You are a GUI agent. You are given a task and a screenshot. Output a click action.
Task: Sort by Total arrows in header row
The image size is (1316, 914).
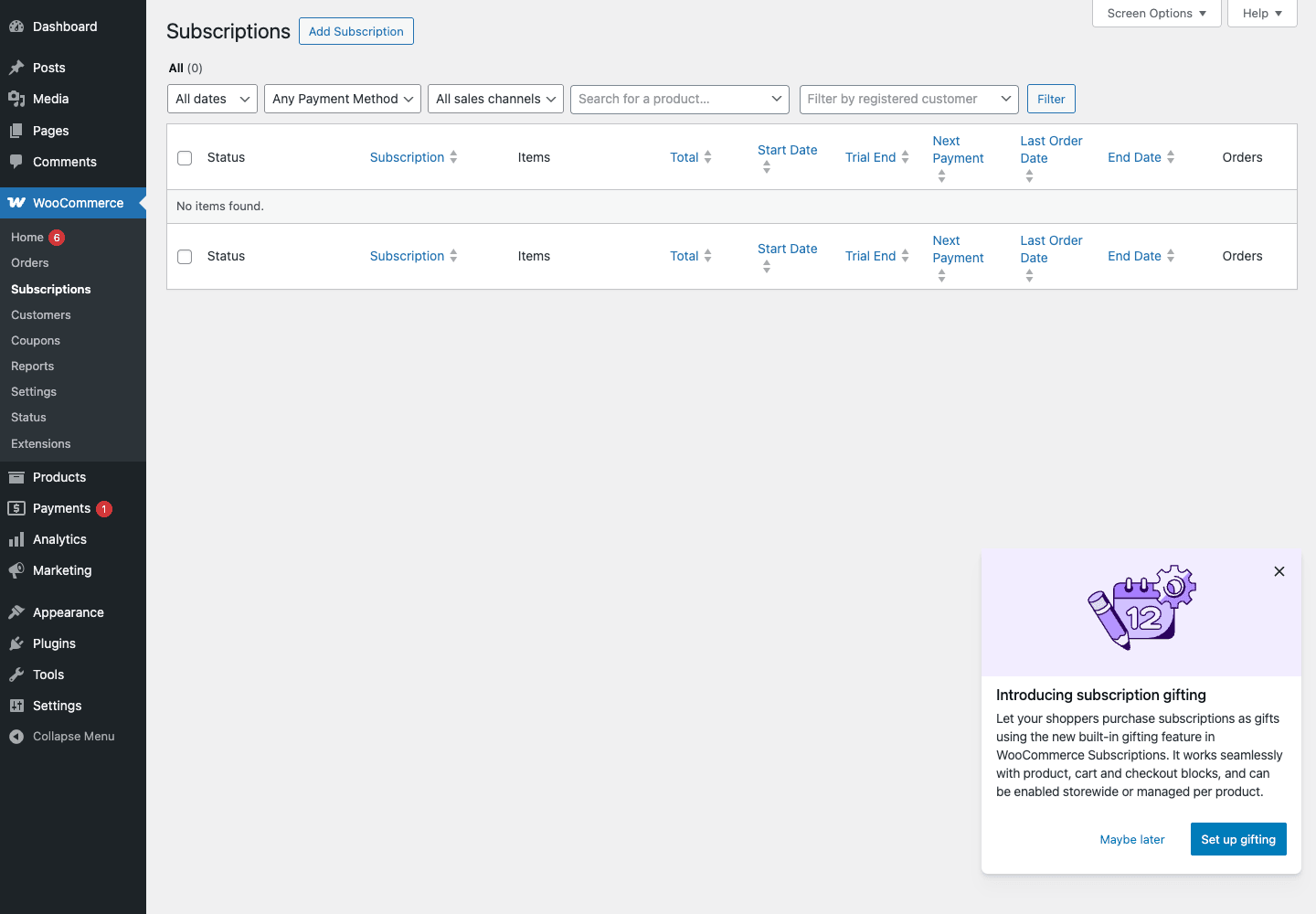pyautogui.click(x=707, y=157)
